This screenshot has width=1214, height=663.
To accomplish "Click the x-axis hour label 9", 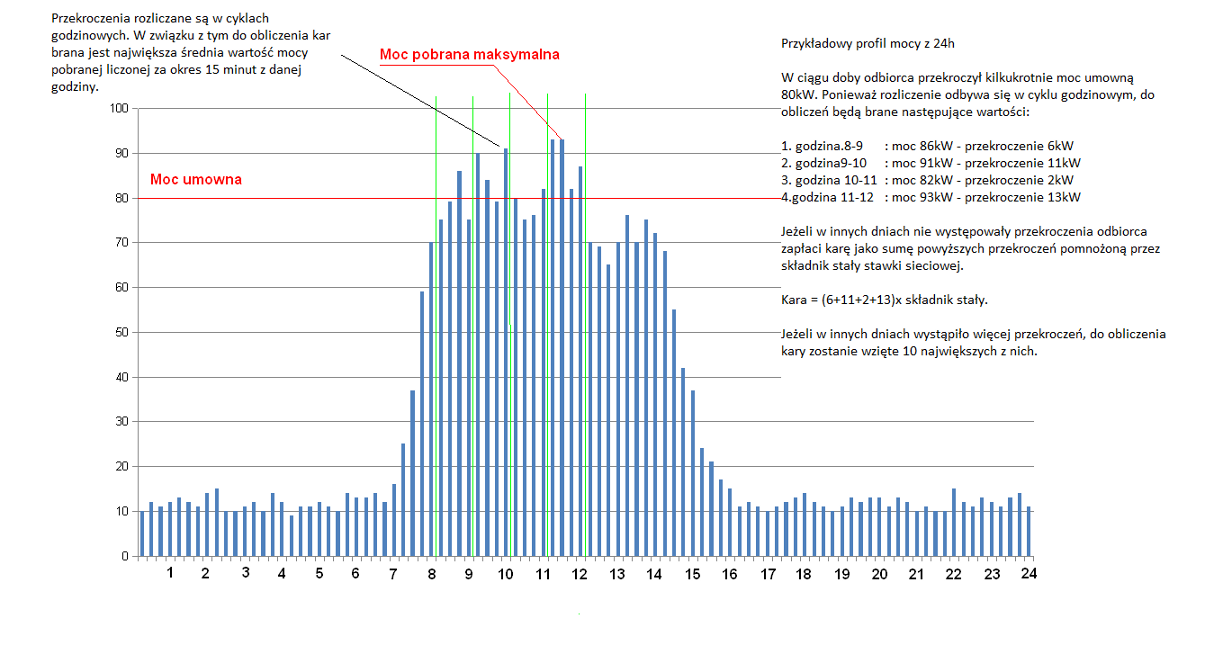I will click(x=469, y=574).
